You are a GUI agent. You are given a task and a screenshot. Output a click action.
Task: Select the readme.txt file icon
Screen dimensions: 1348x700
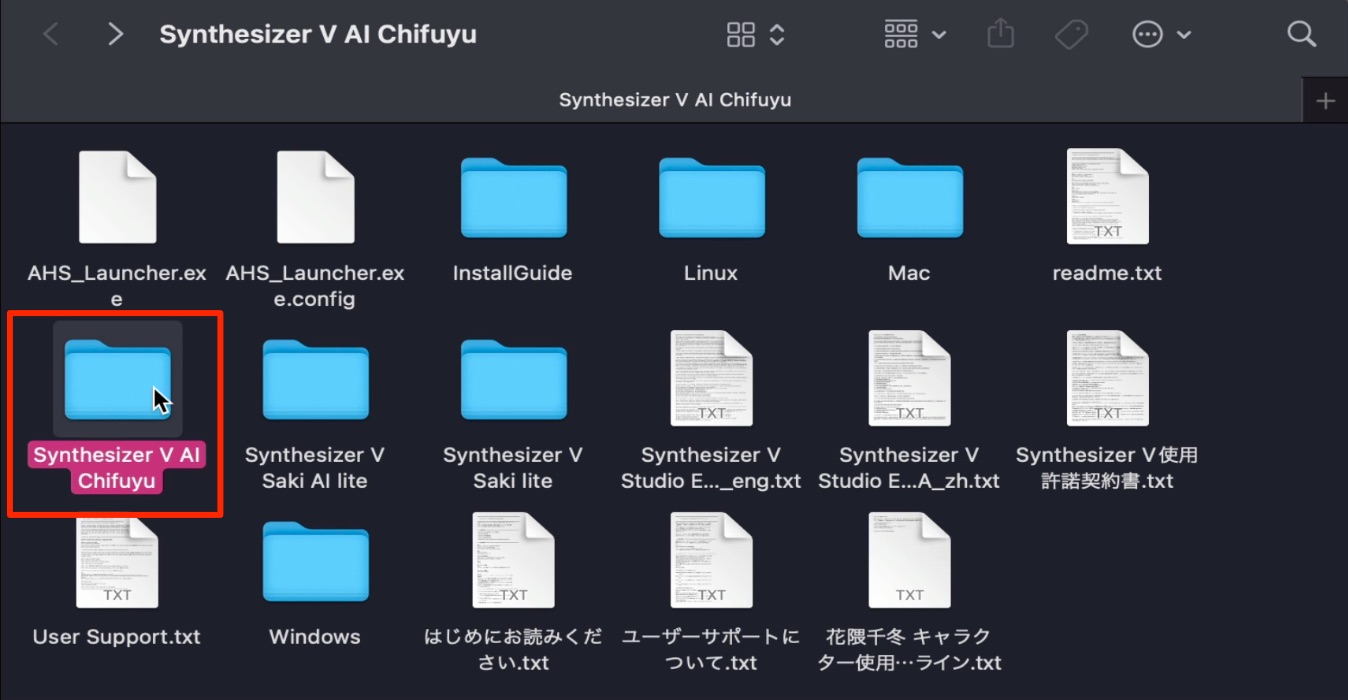pyautogui.click(x=1107, y=197)
